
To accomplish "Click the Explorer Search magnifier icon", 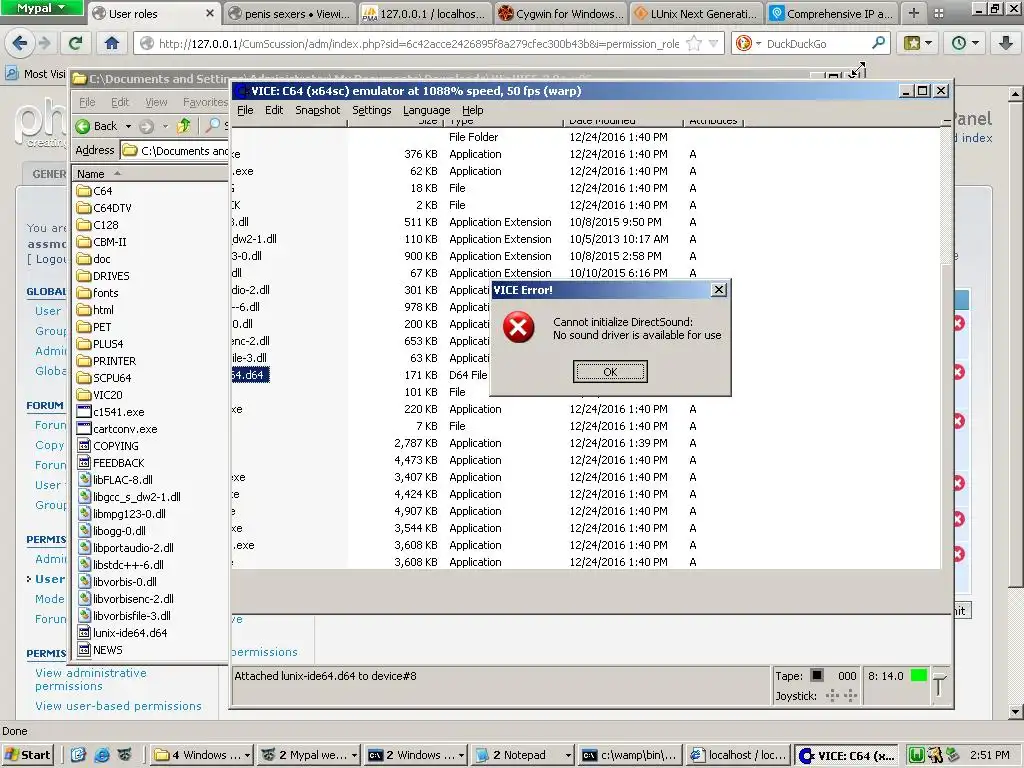I will 212,125.
